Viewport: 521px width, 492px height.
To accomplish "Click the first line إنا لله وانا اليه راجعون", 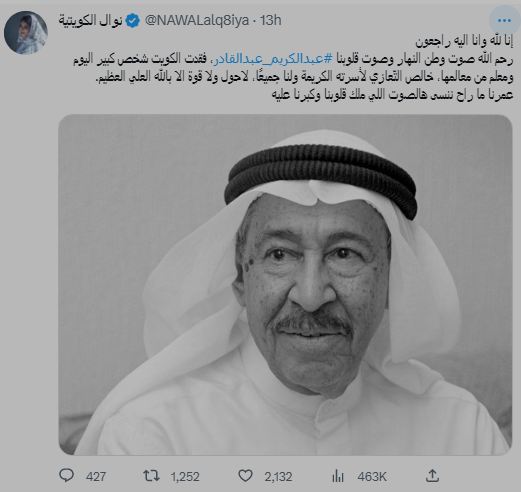I will pos(464,41).
